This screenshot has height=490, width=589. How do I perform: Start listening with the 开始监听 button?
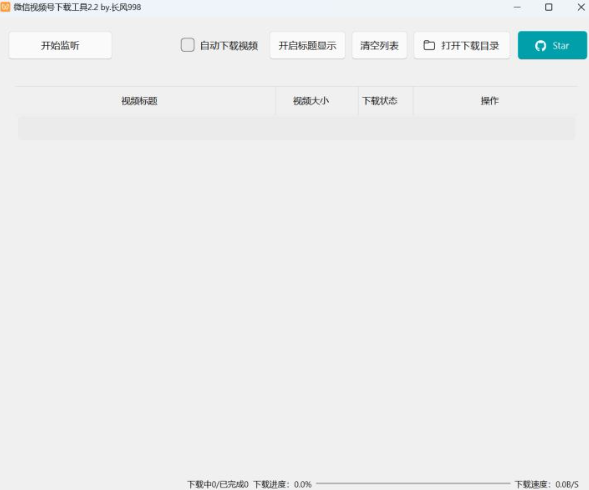(60, 45)
